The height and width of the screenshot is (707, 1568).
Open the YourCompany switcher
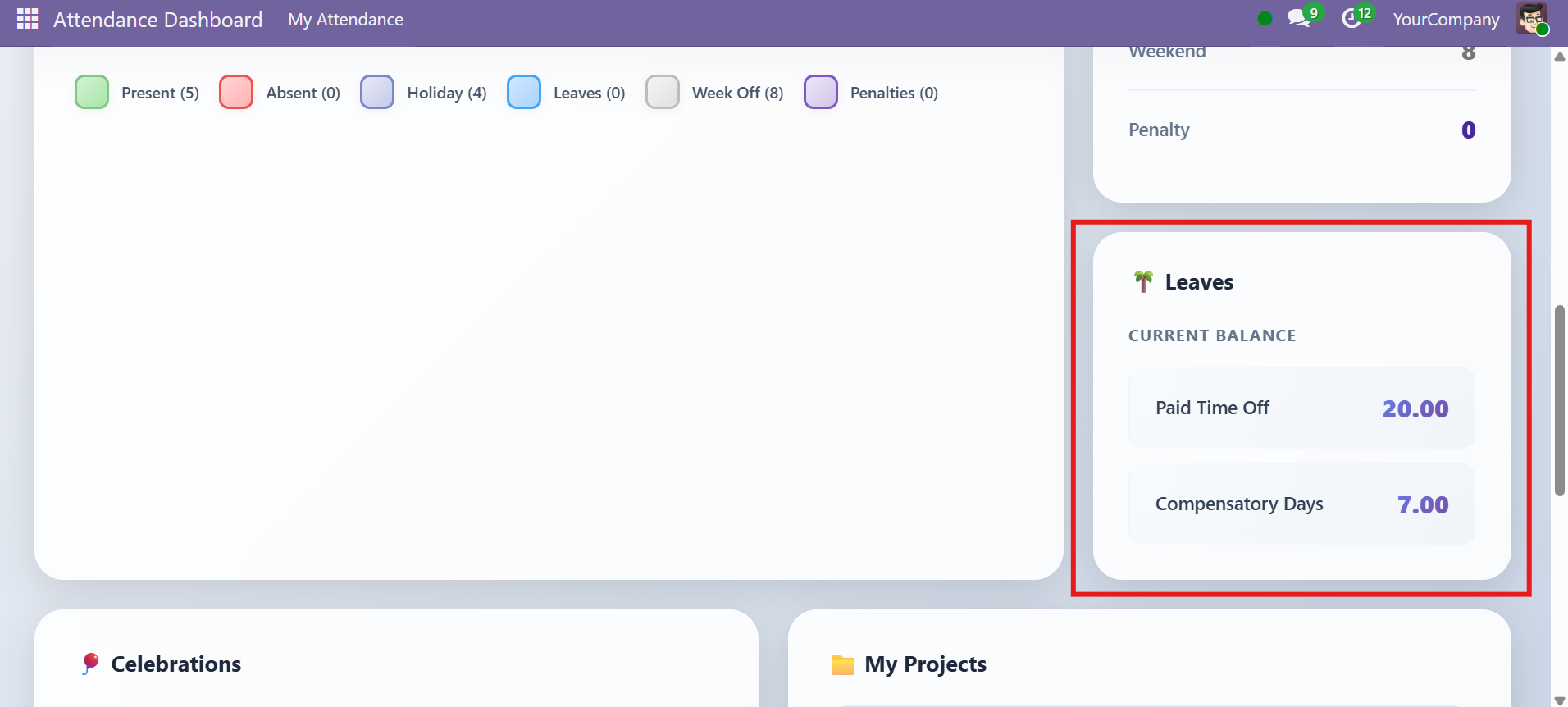tap(1446, 20)
